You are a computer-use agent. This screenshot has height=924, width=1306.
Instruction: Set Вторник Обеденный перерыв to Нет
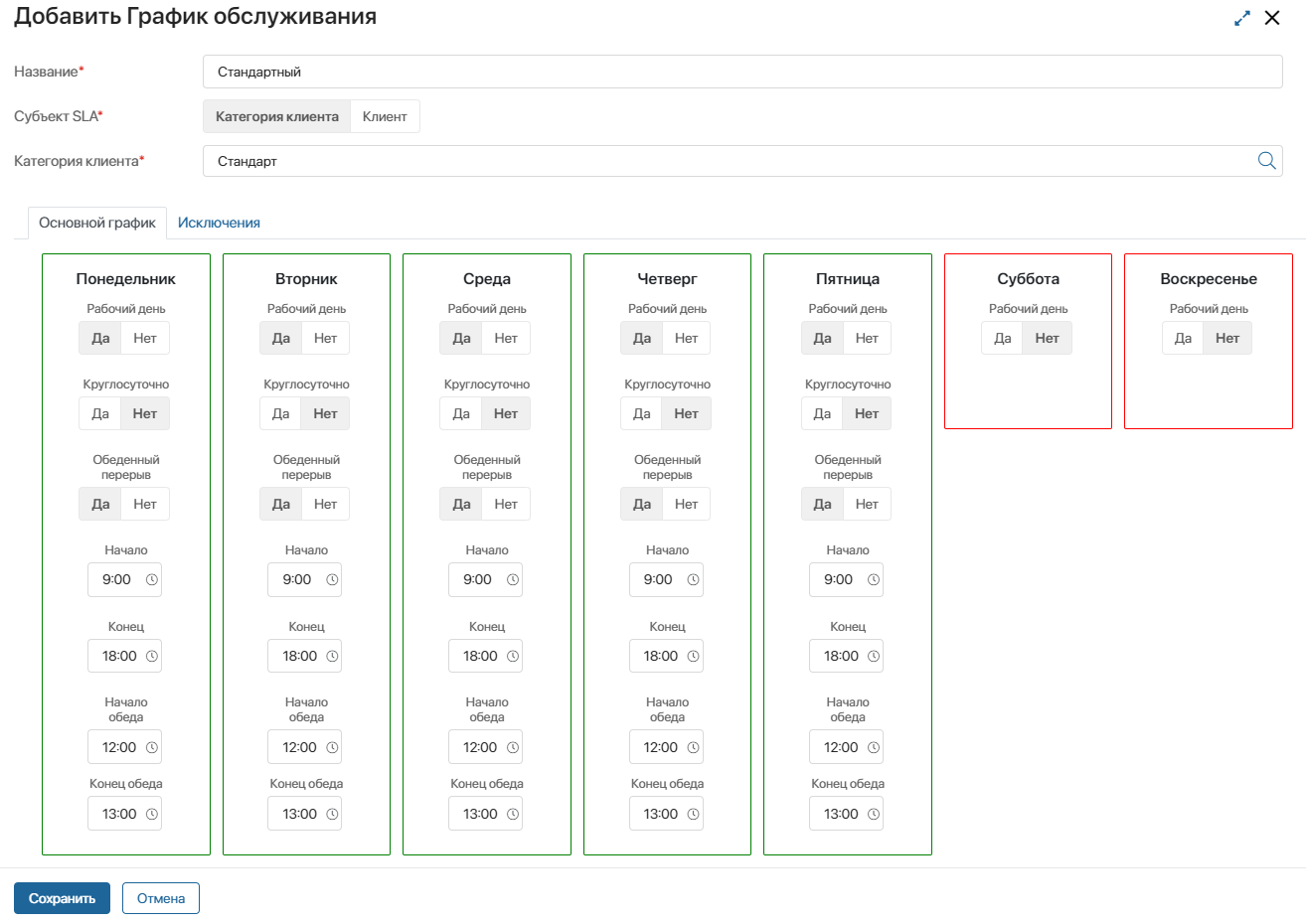tap(326, 505)
